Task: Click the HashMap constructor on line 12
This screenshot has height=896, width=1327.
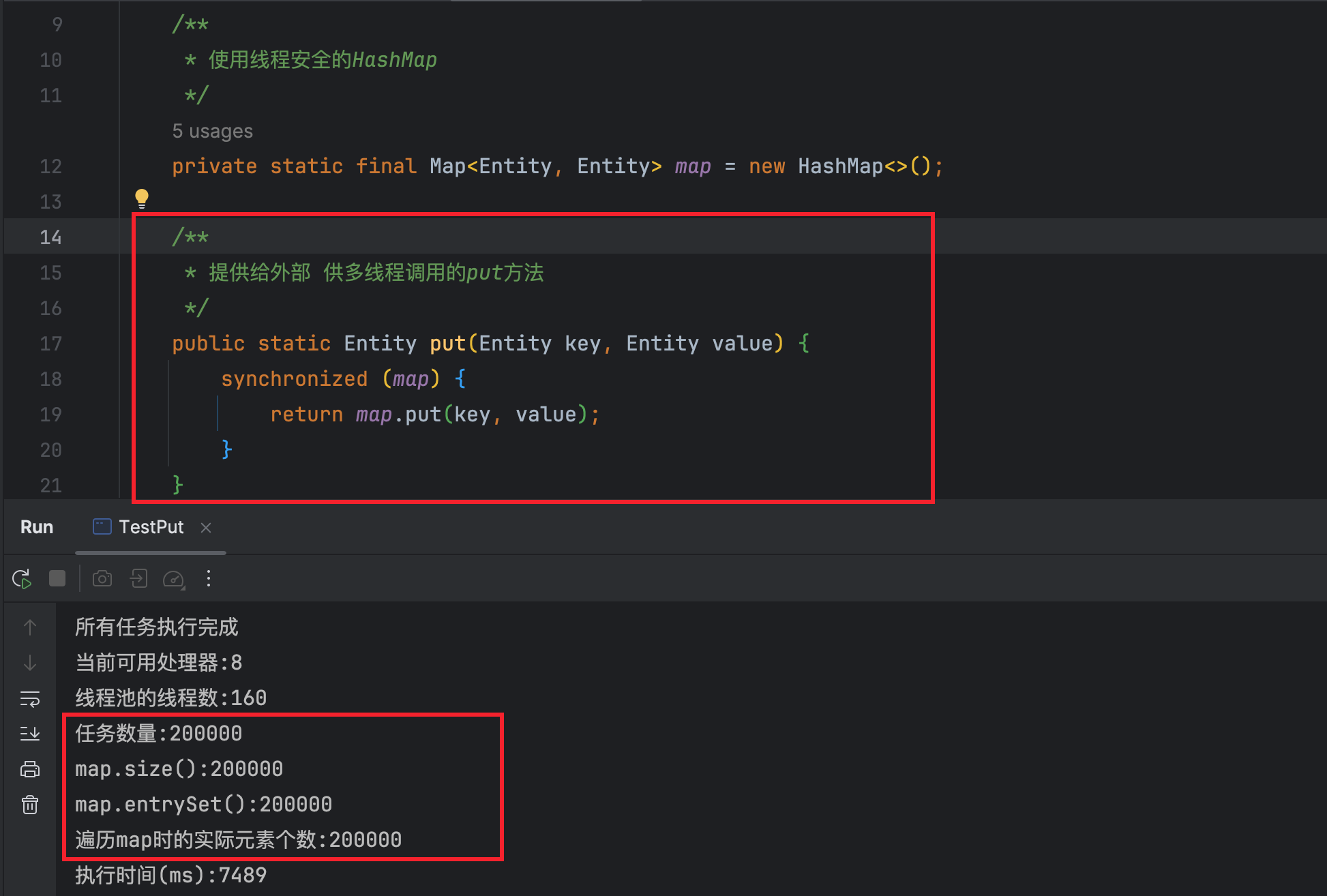Action: (840, 166)
